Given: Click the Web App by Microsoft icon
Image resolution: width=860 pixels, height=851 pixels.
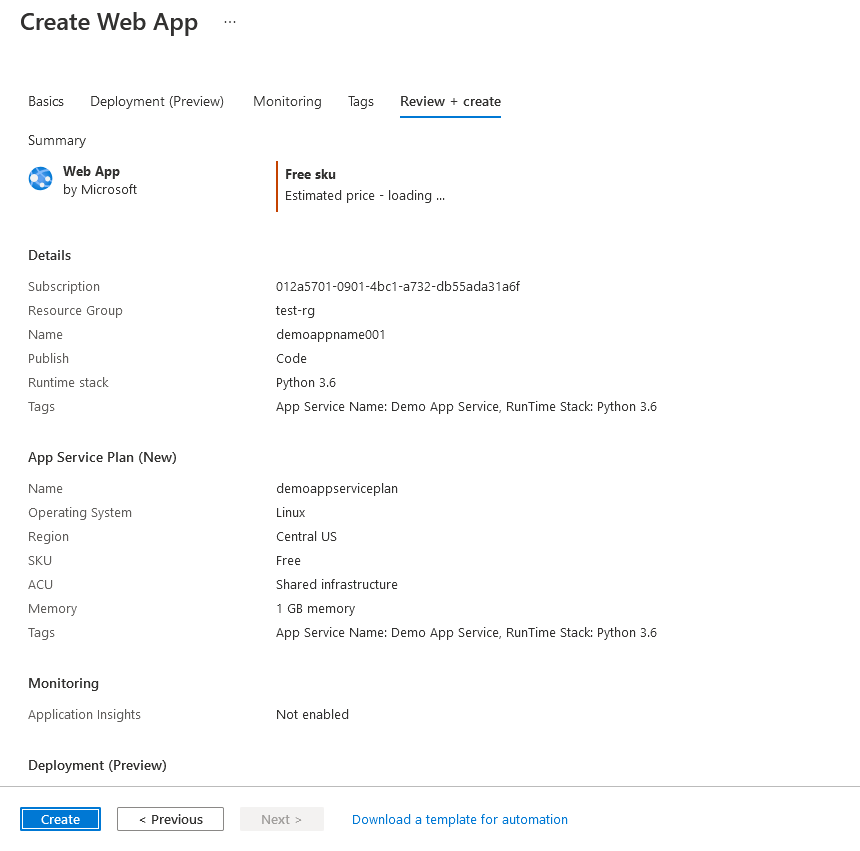Looking at the screenshot, I should tap(40, 178).
